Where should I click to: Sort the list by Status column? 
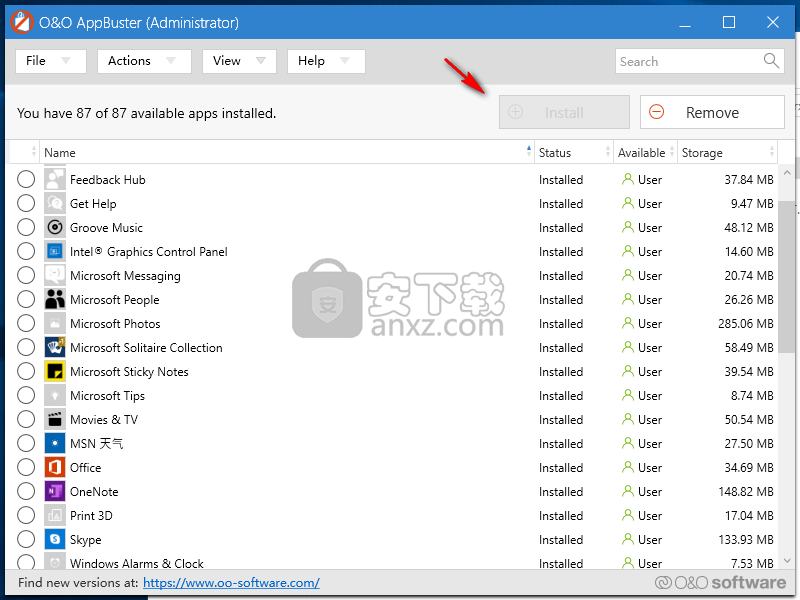573,152
